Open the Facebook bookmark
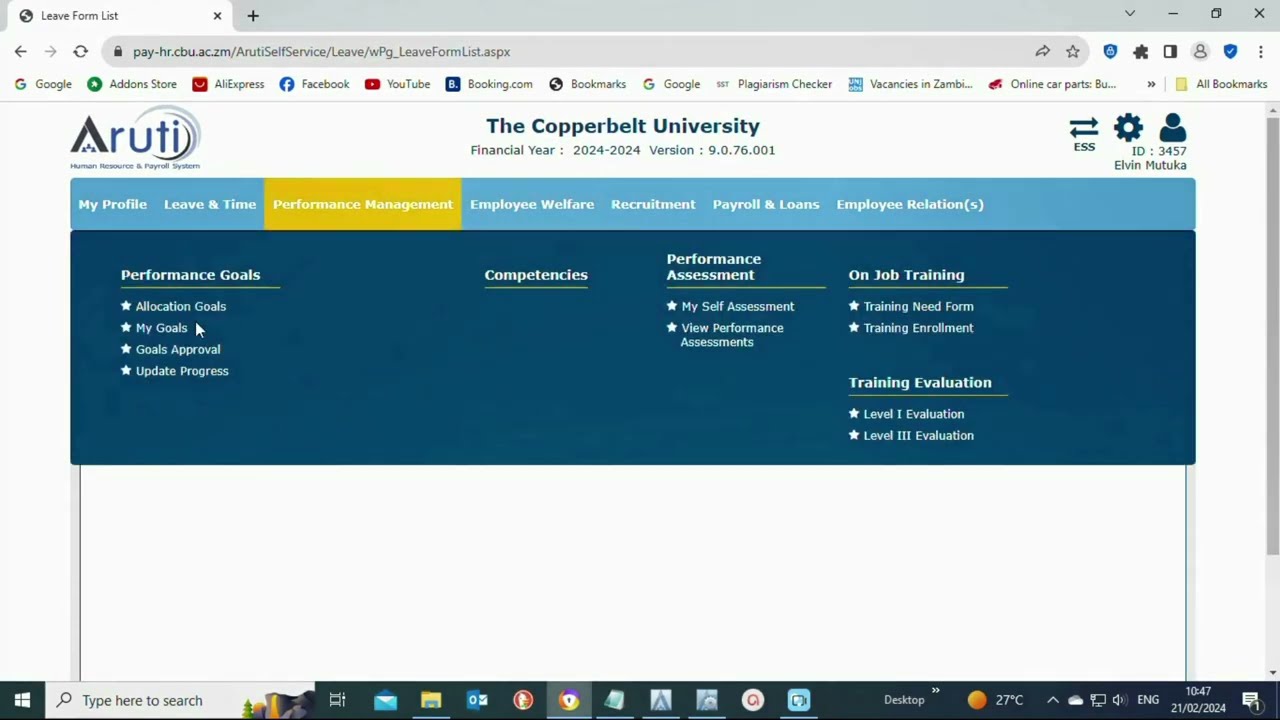 coord(314,84)
